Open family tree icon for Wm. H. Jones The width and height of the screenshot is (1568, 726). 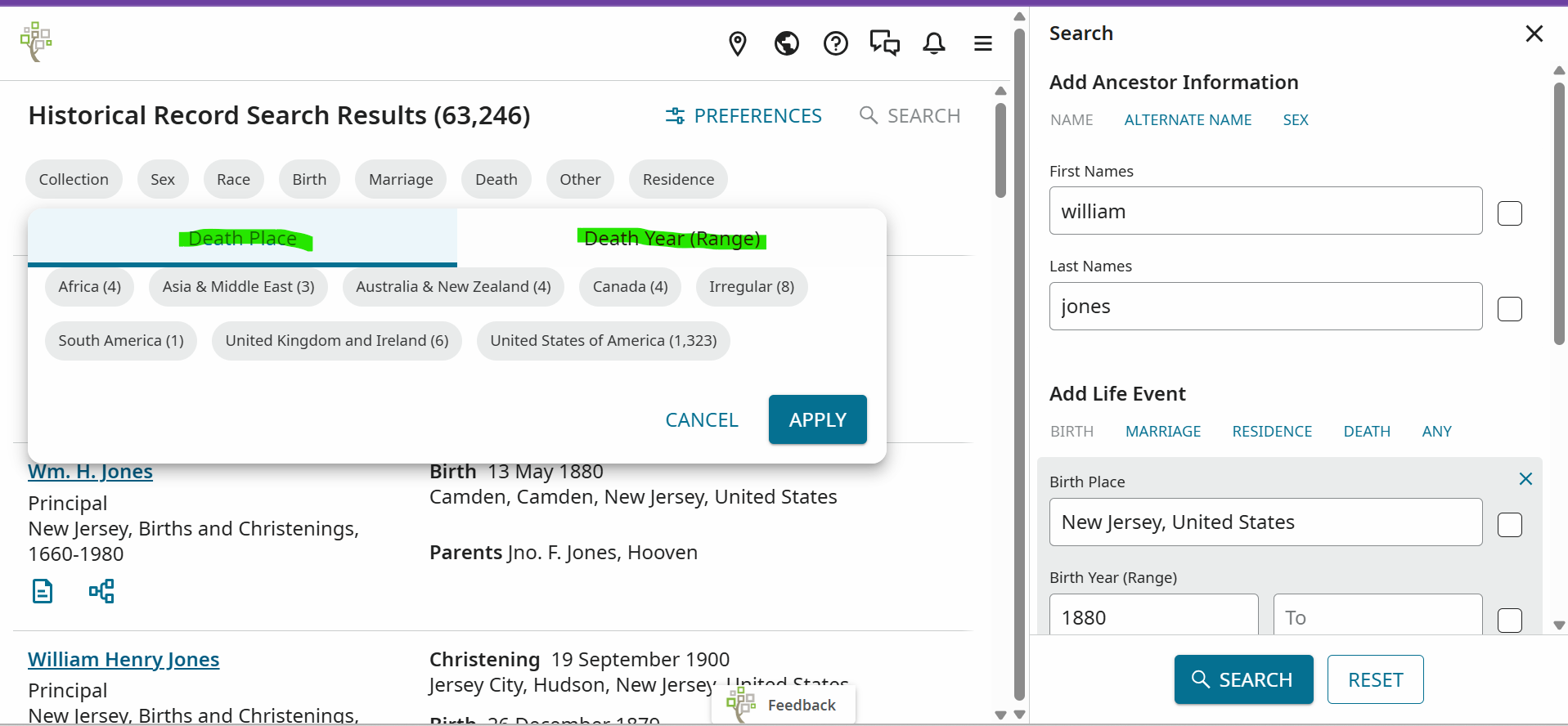point(101,590)
